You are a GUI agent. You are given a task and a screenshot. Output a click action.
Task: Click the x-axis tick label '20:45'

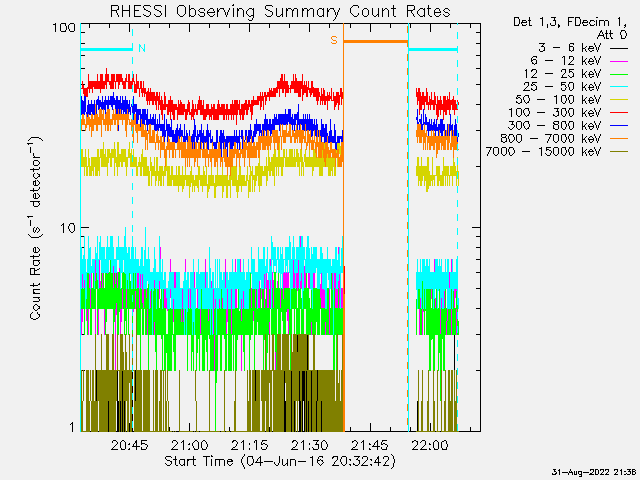point(129,445)
